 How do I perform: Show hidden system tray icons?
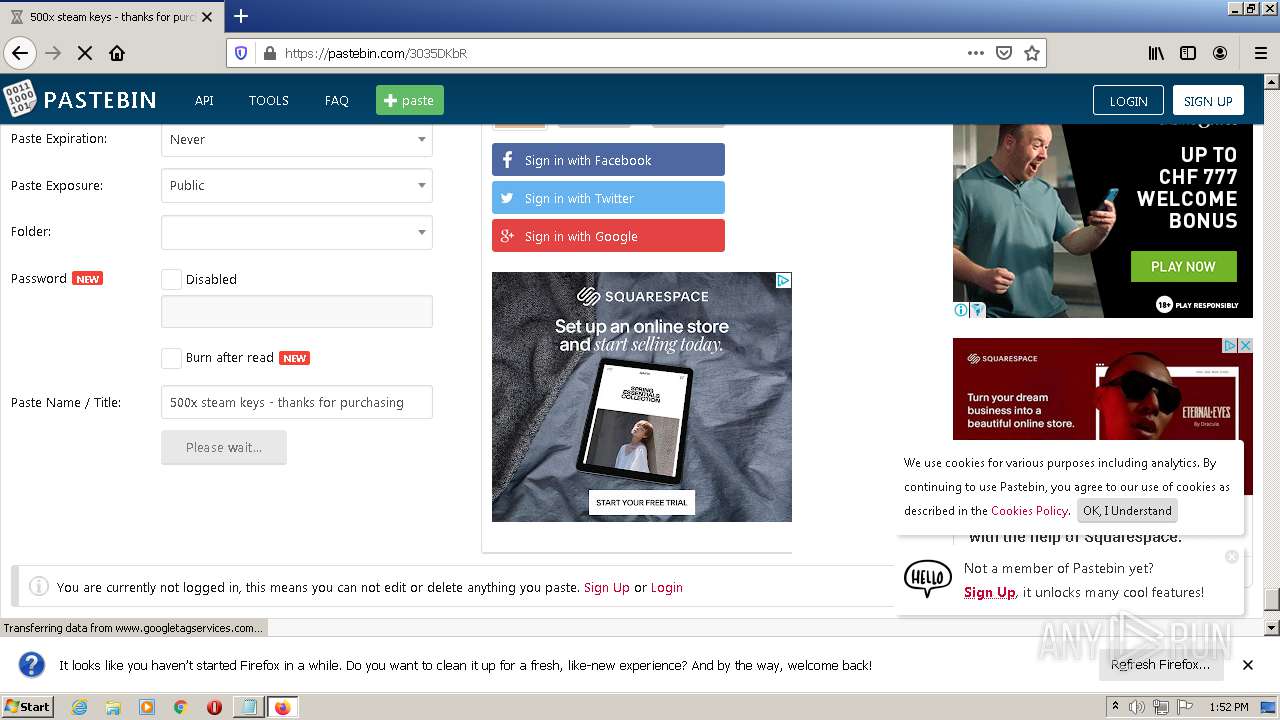1116,707
